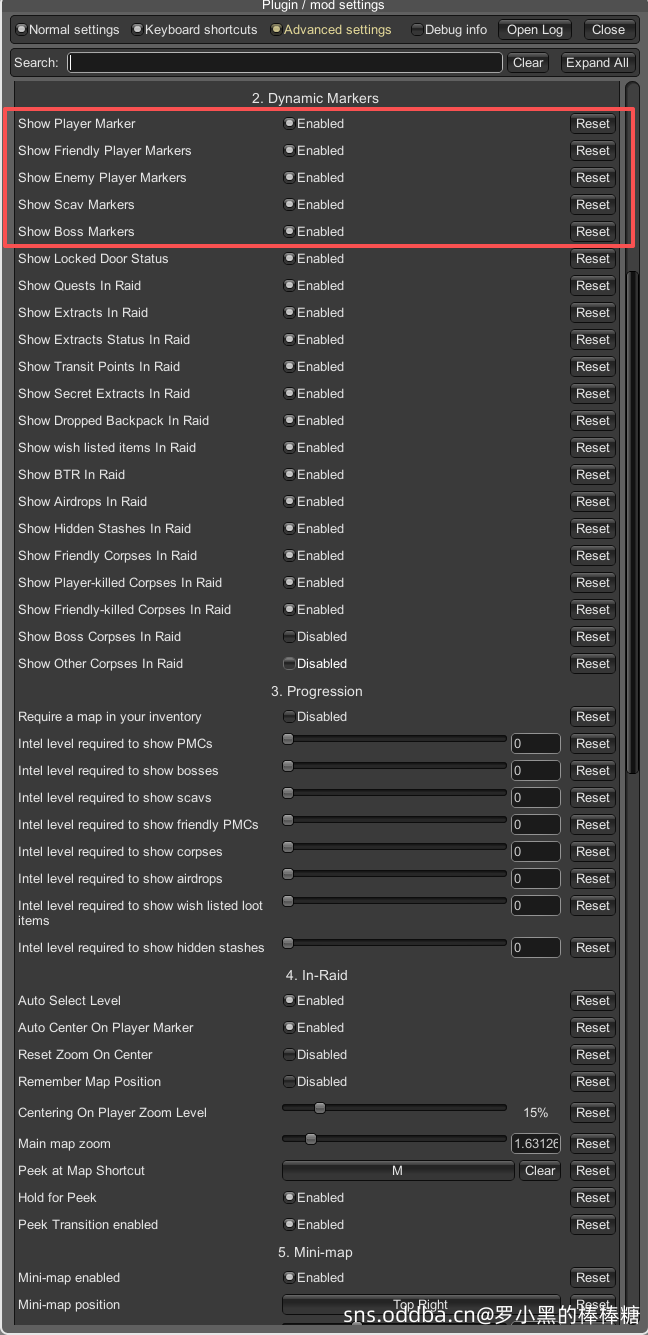This screenshot has height=1335, width=648.
Task: Rebind the Peek at Map Shortcut key
Action: (397, 1171)
